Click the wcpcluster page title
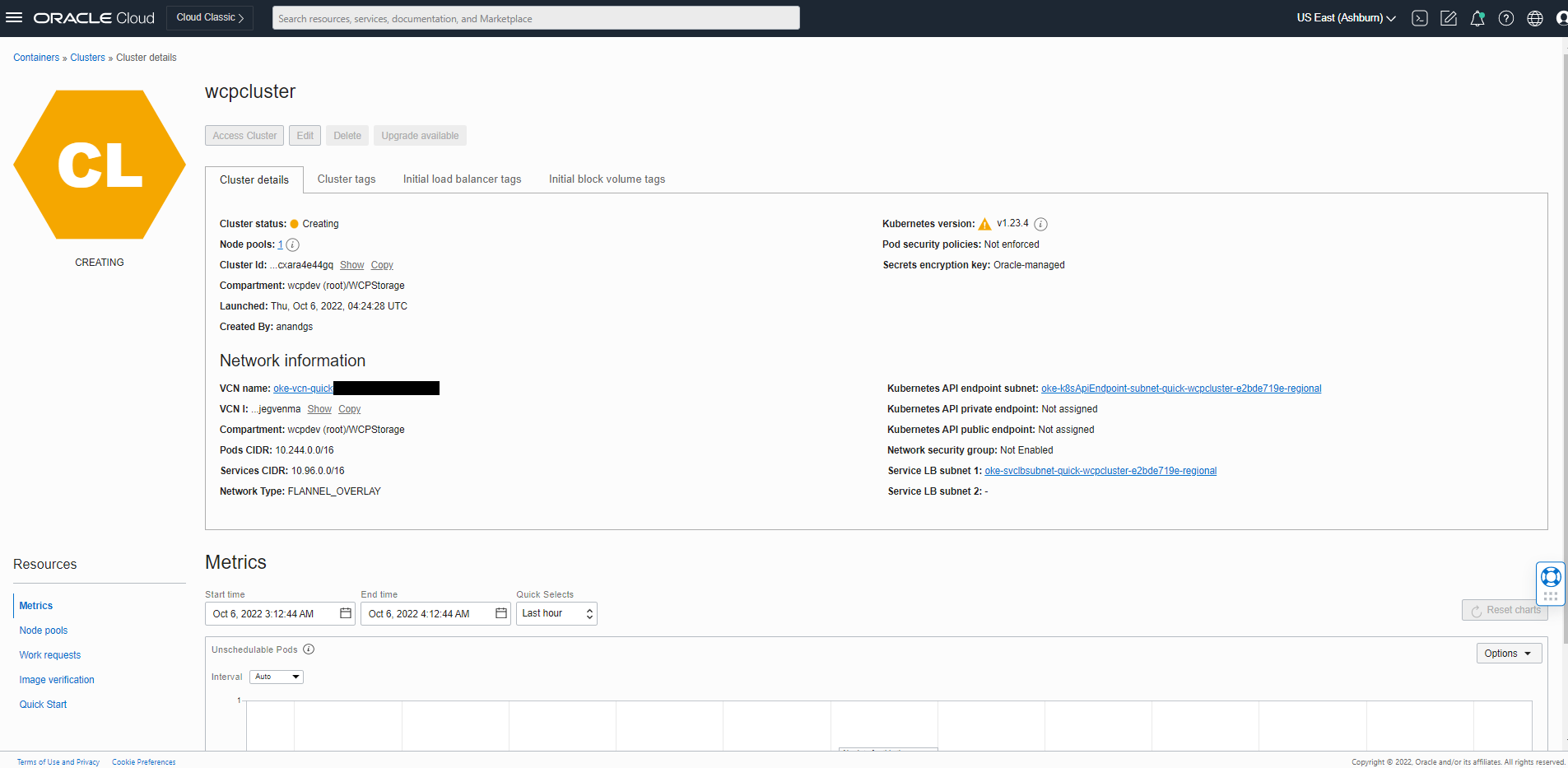1568x768 pixels. point(250,91)
